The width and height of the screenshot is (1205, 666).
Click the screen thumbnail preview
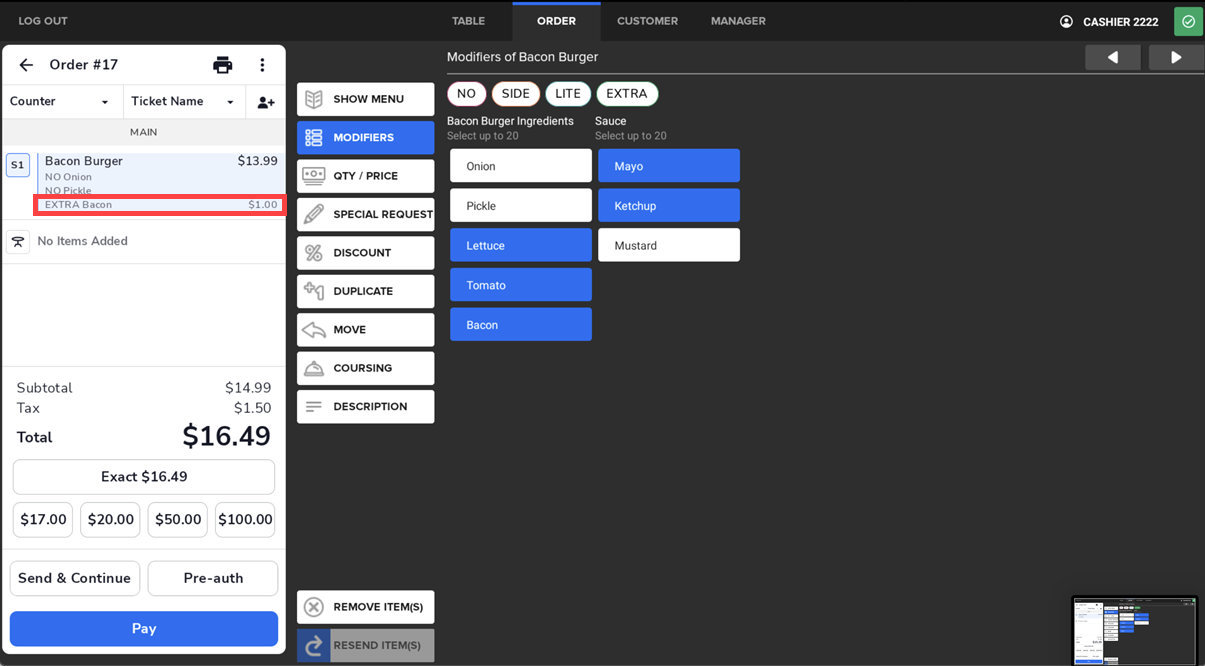(1133, 630)
